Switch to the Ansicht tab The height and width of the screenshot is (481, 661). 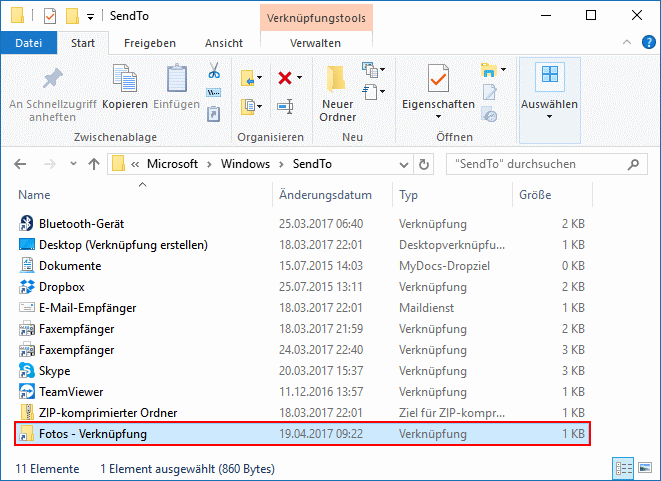[x=224, y=43]
